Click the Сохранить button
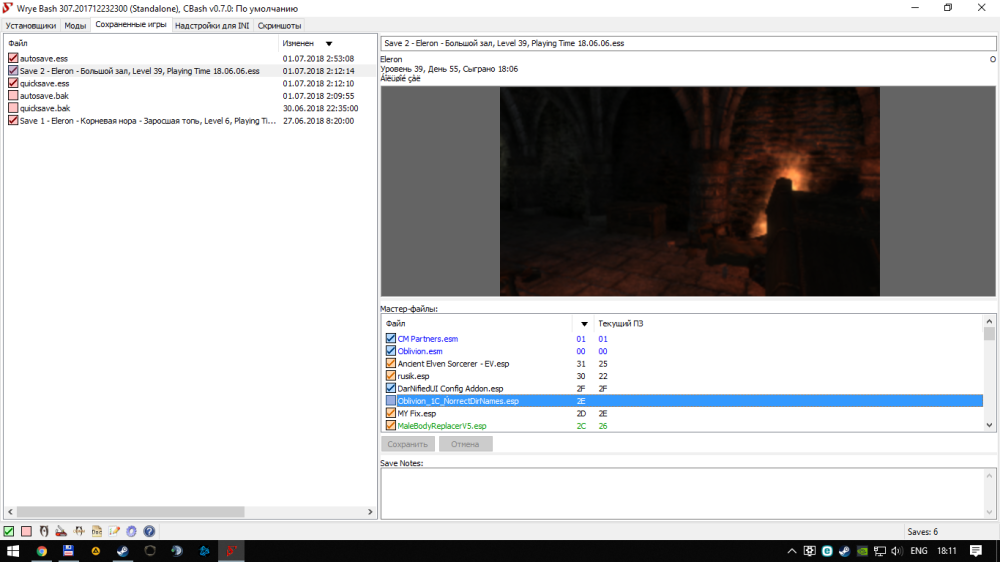This screenshot has height=562, width=1000. (408, 444)
